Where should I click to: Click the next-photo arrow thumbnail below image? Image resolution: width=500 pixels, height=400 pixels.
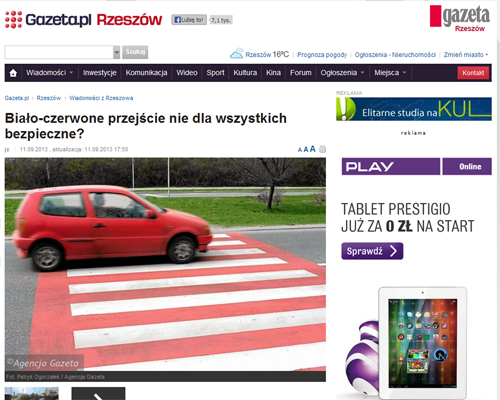[98, 394]
